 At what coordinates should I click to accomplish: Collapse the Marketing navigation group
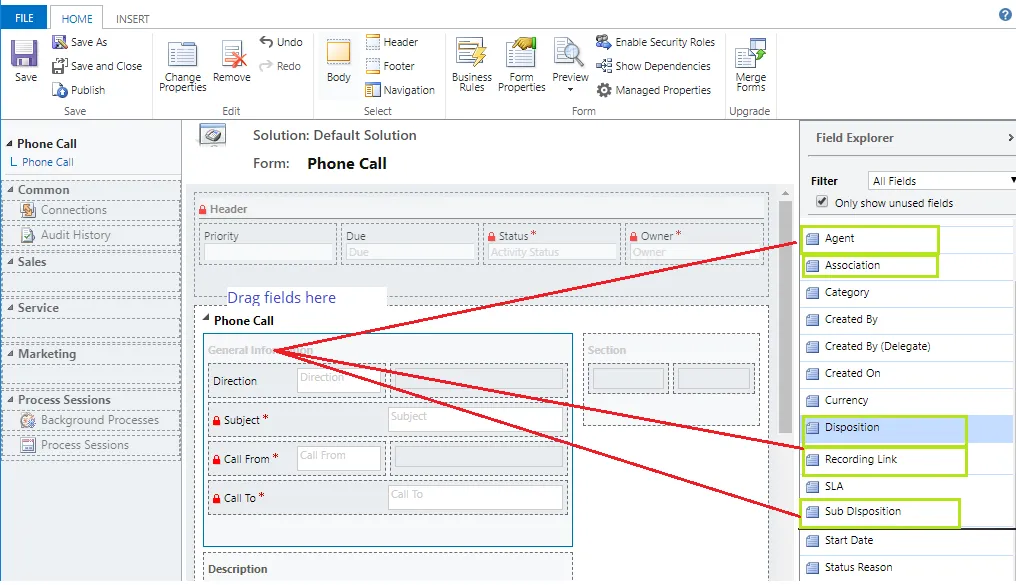point(10,353)
